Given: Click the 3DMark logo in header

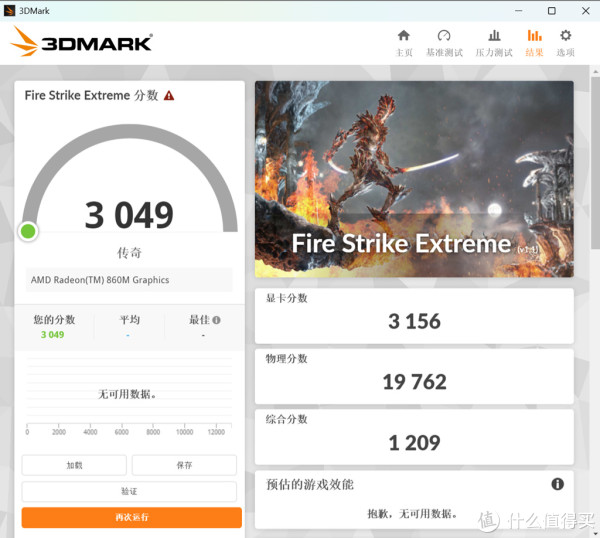Looking at the screenshot, I should [x=81, y=42].
